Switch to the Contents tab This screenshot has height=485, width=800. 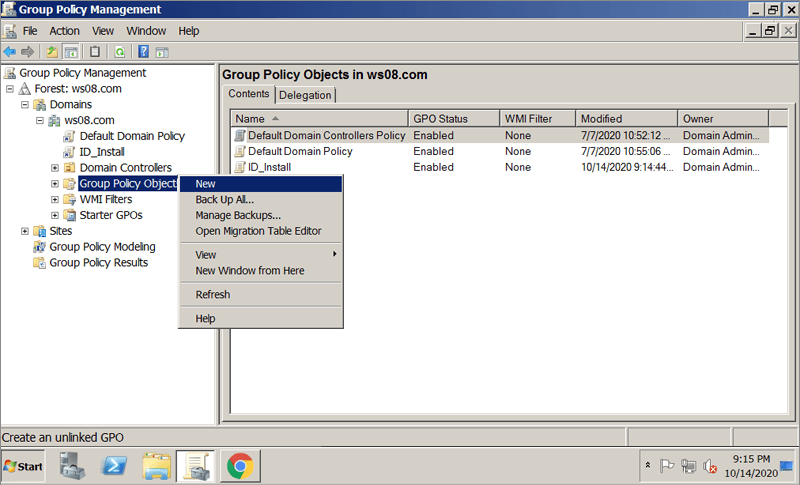tap(248, 94)
